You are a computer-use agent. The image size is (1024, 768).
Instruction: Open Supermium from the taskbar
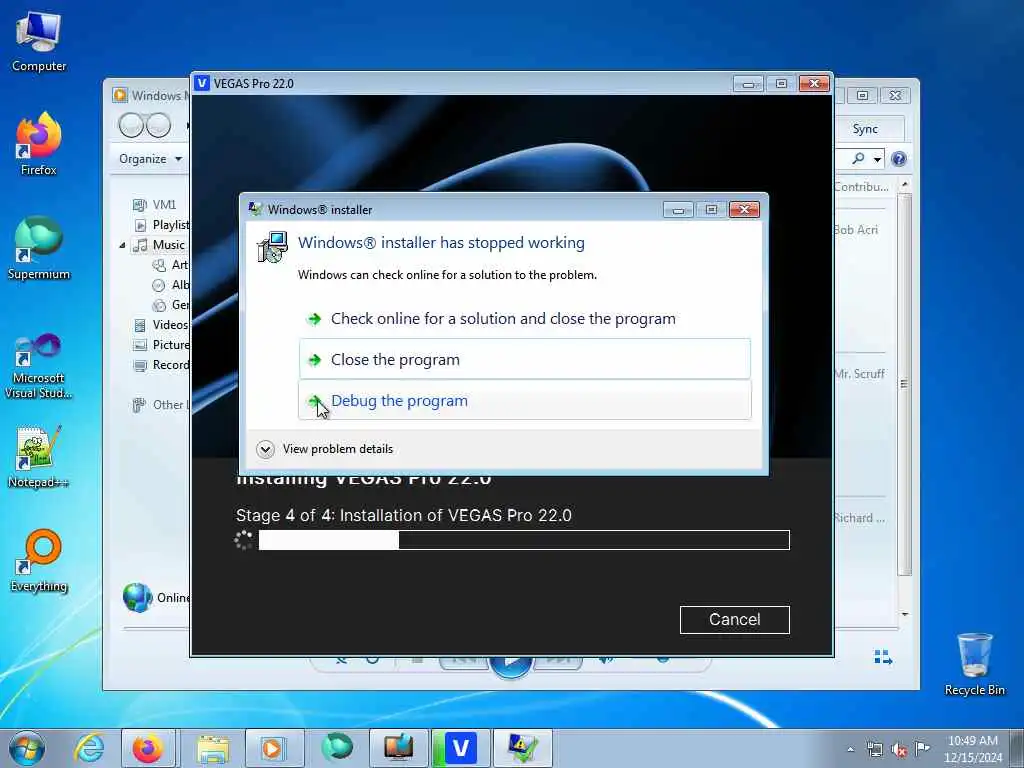coord(337,748)
